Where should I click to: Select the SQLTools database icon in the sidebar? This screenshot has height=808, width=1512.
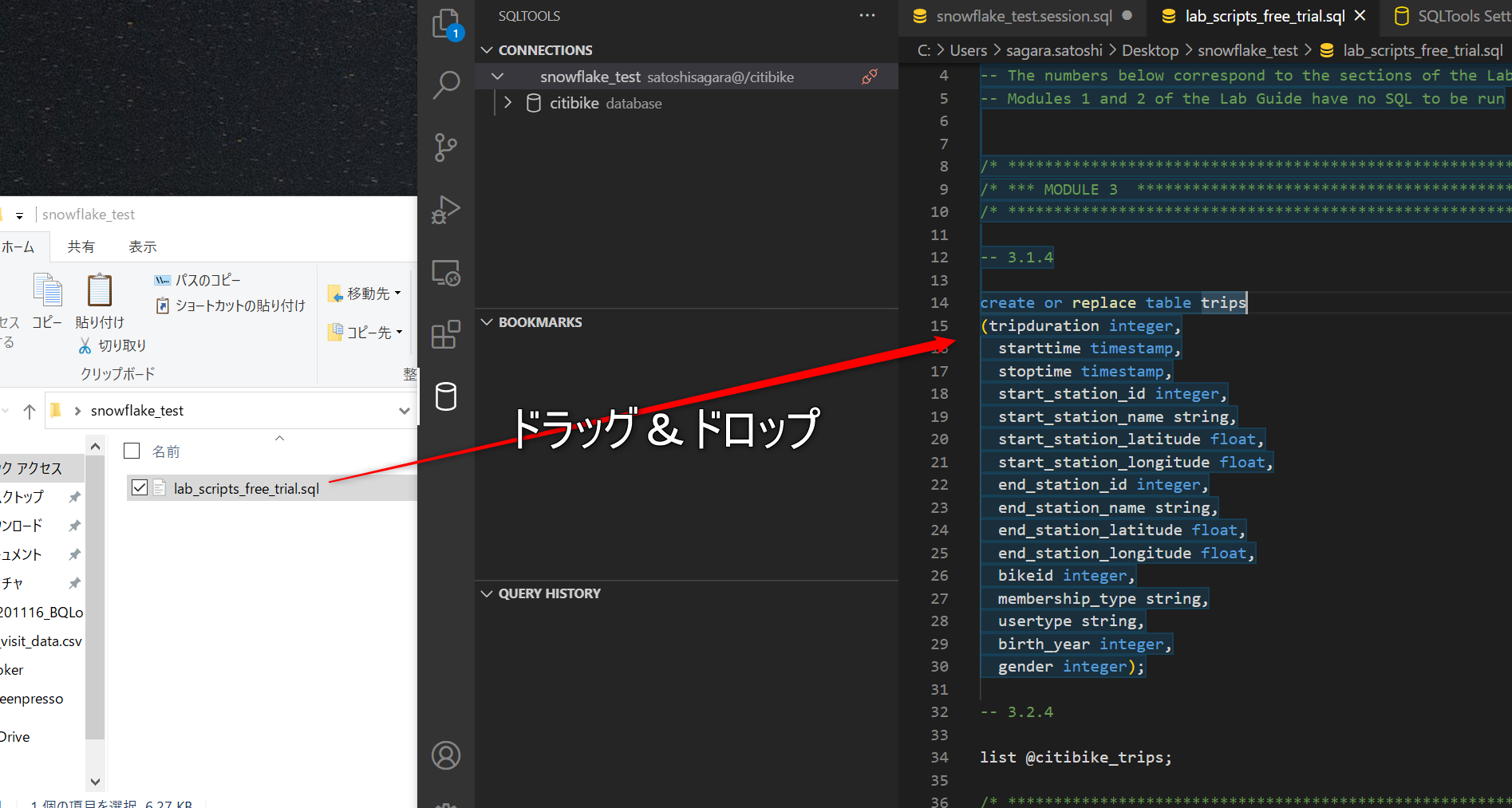click(445, 396)
